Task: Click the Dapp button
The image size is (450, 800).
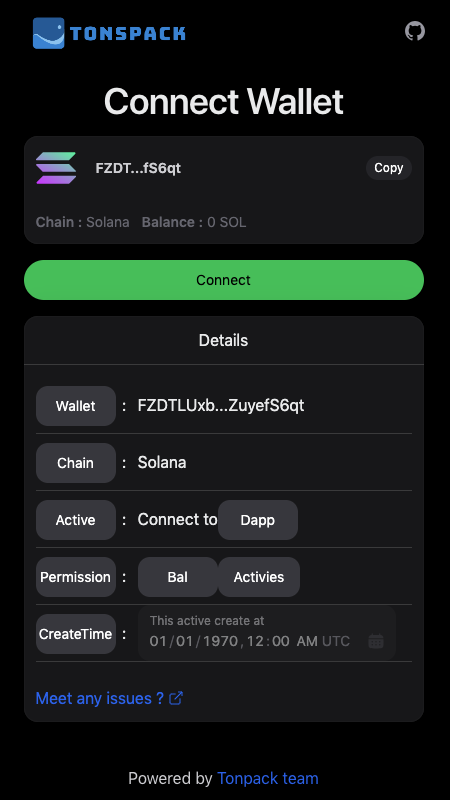Action: (258, 520)
